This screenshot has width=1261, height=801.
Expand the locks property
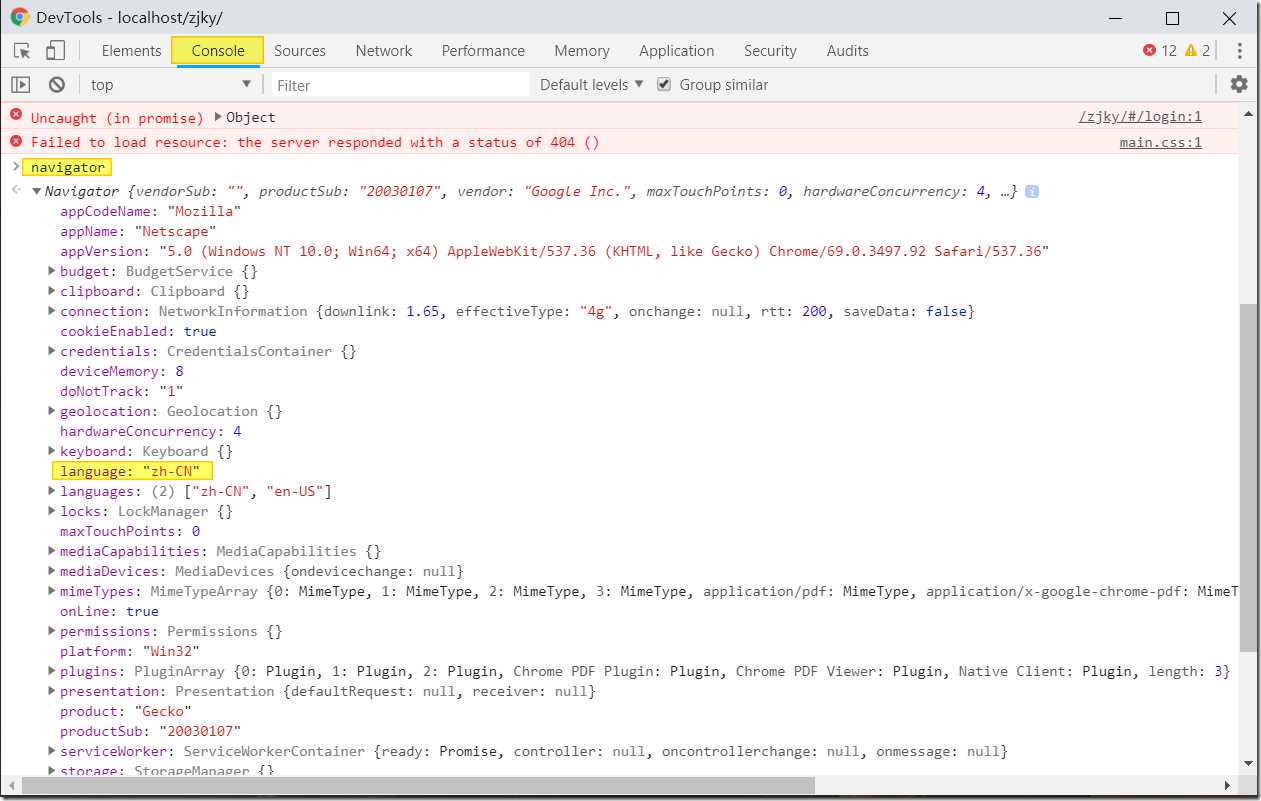pyautogui.click(x=52, y=511)
